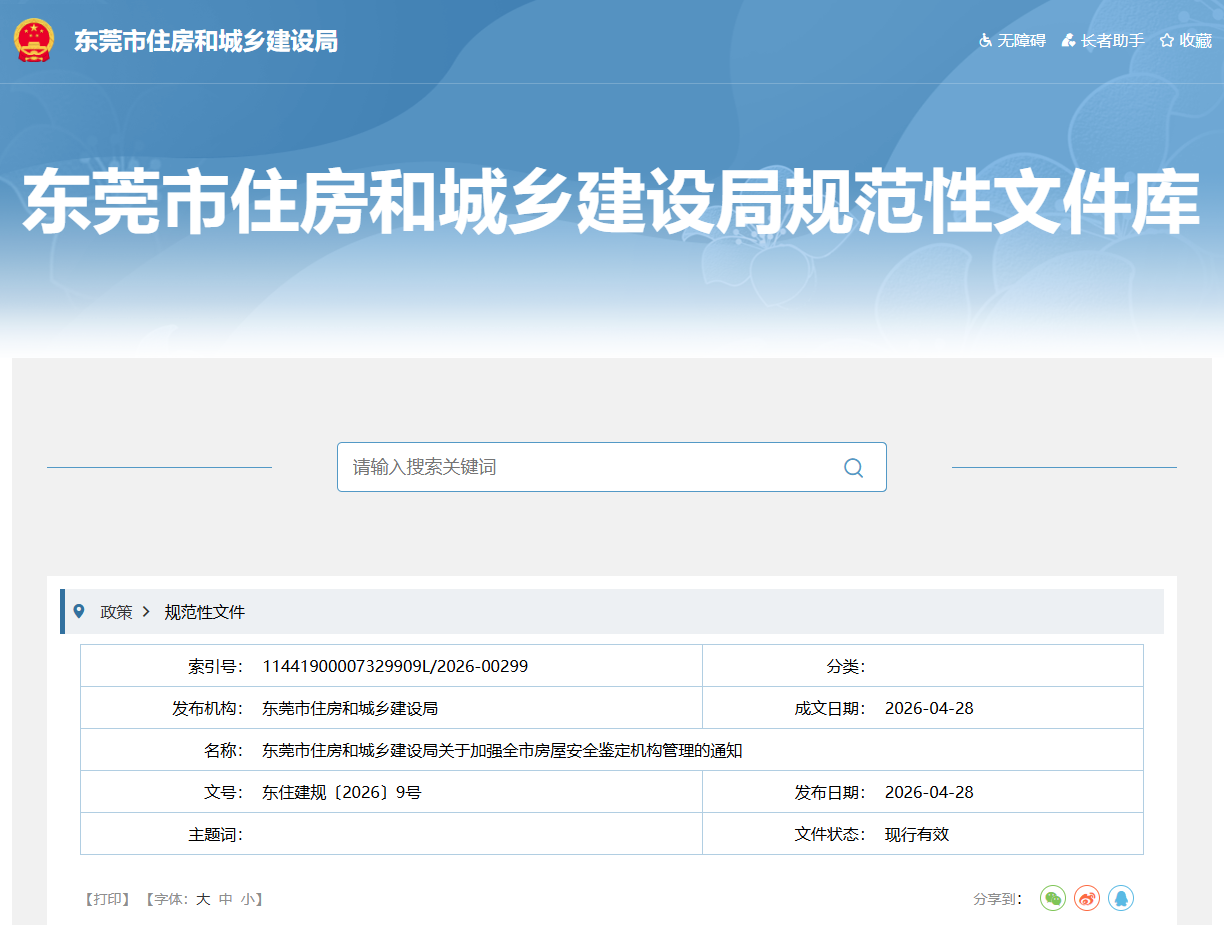Select 发布日期 value 2026-04-28
The width and height of the screenshot is (1224, 925).
point(929,792)
